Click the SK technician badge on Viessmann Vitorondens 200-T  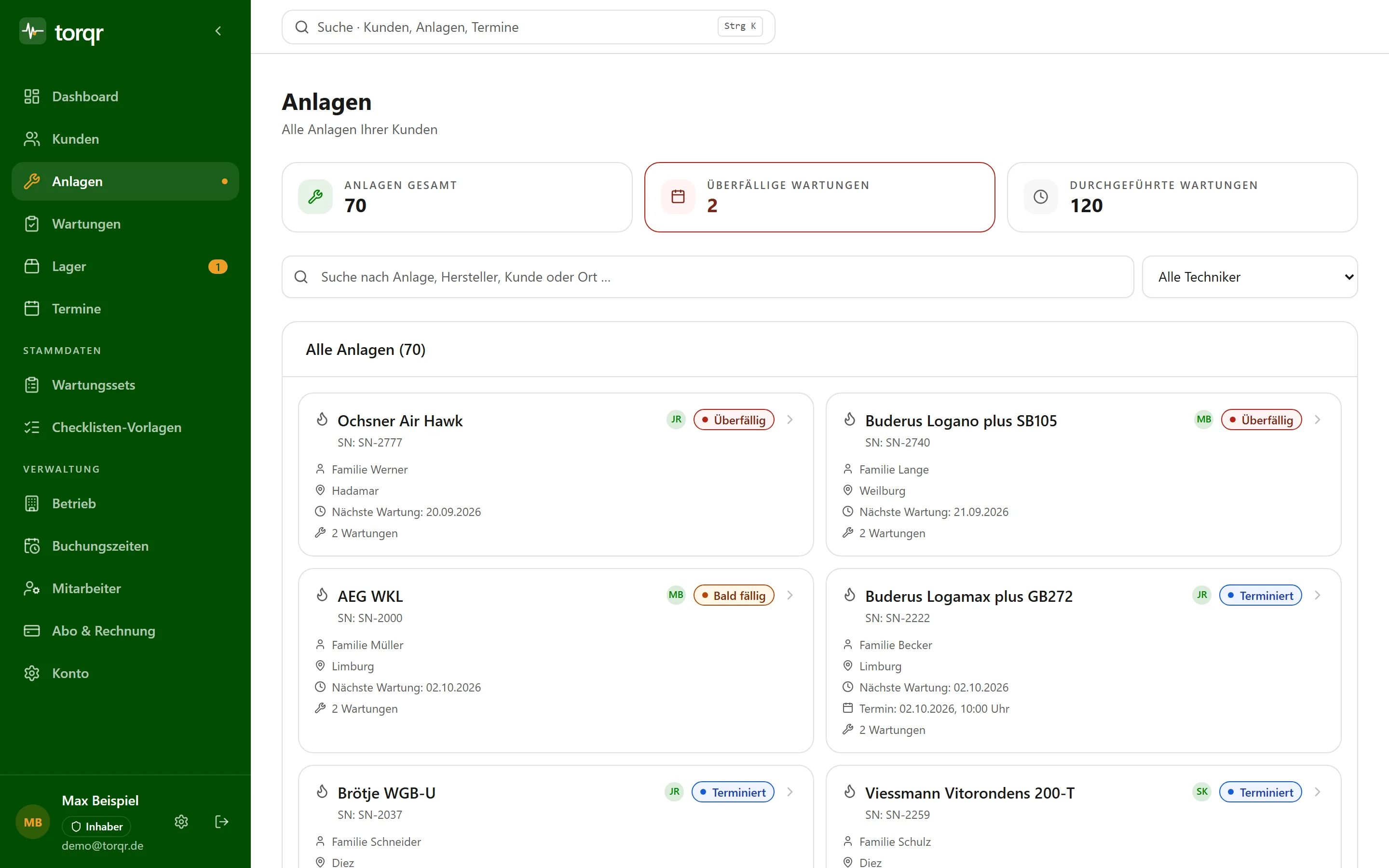coord(1202,792)
